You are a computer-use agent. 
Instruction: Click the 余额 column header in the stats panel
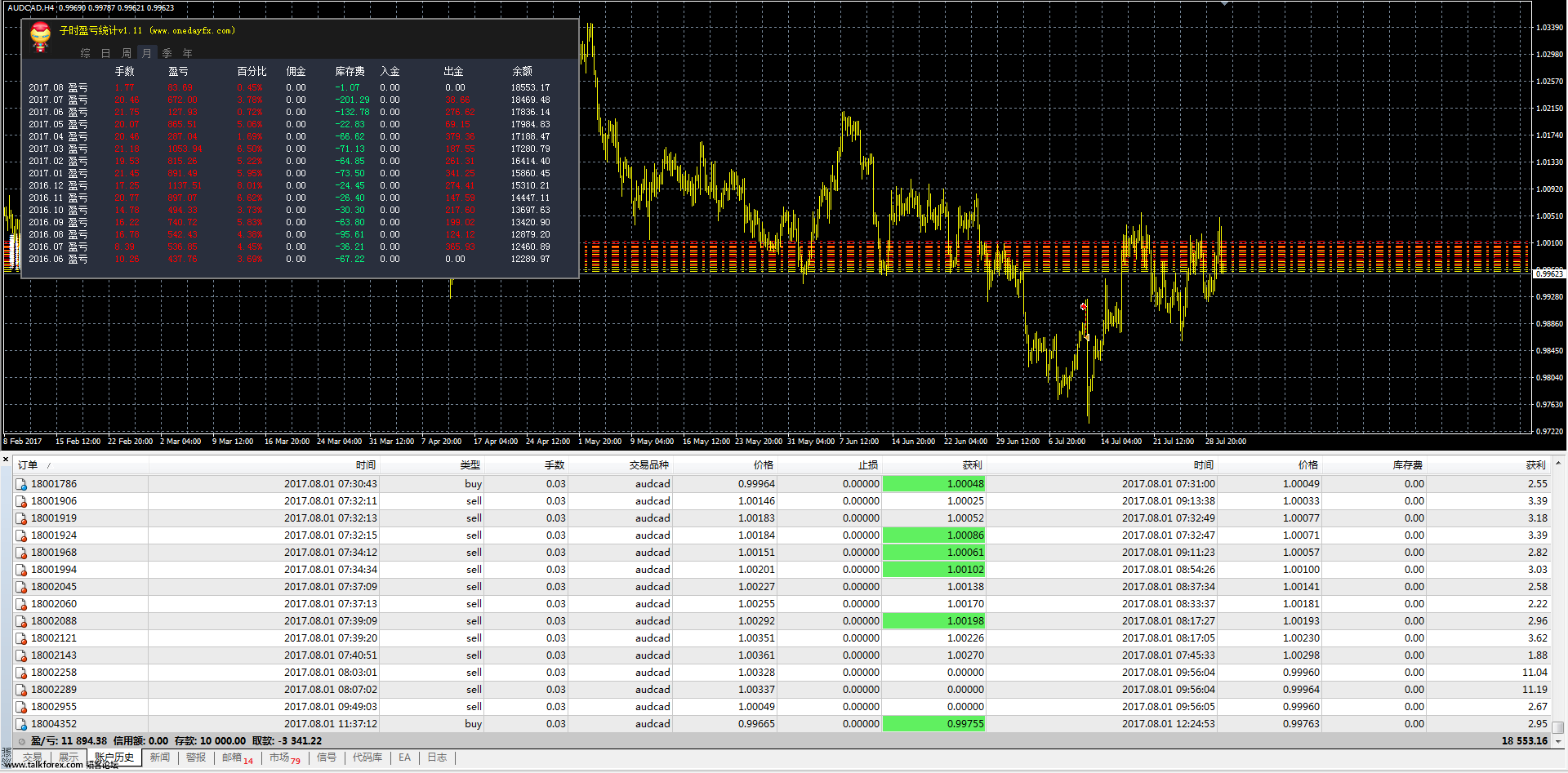pos(523,72)
